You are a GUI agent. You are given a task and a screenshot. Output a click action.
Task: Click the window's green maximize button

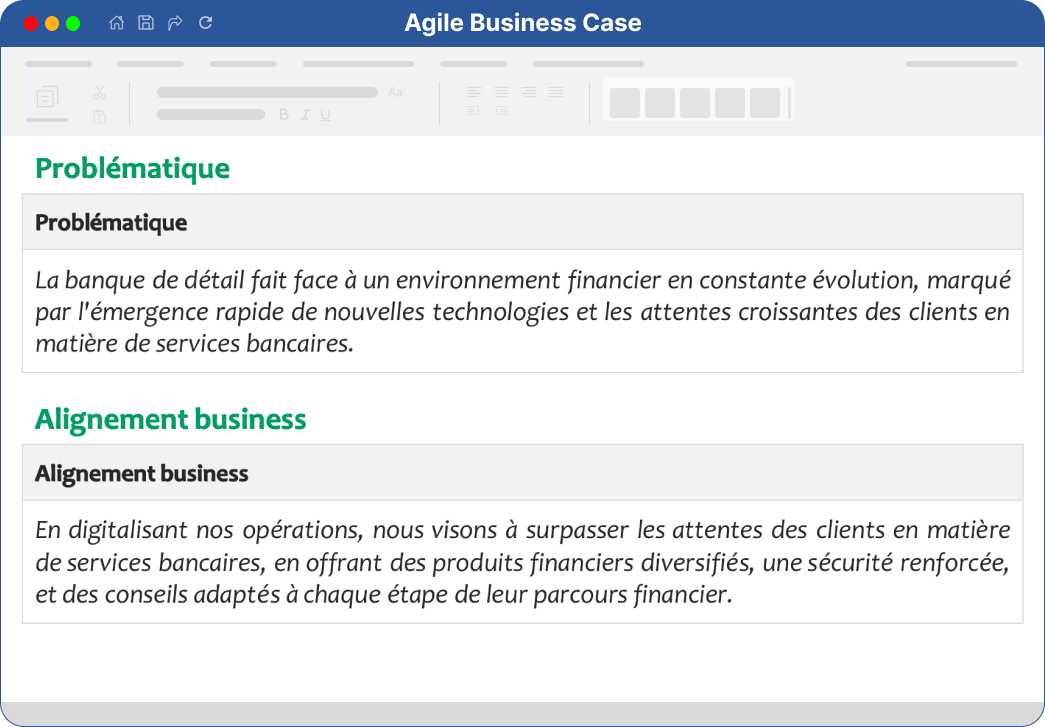point(73,23)
